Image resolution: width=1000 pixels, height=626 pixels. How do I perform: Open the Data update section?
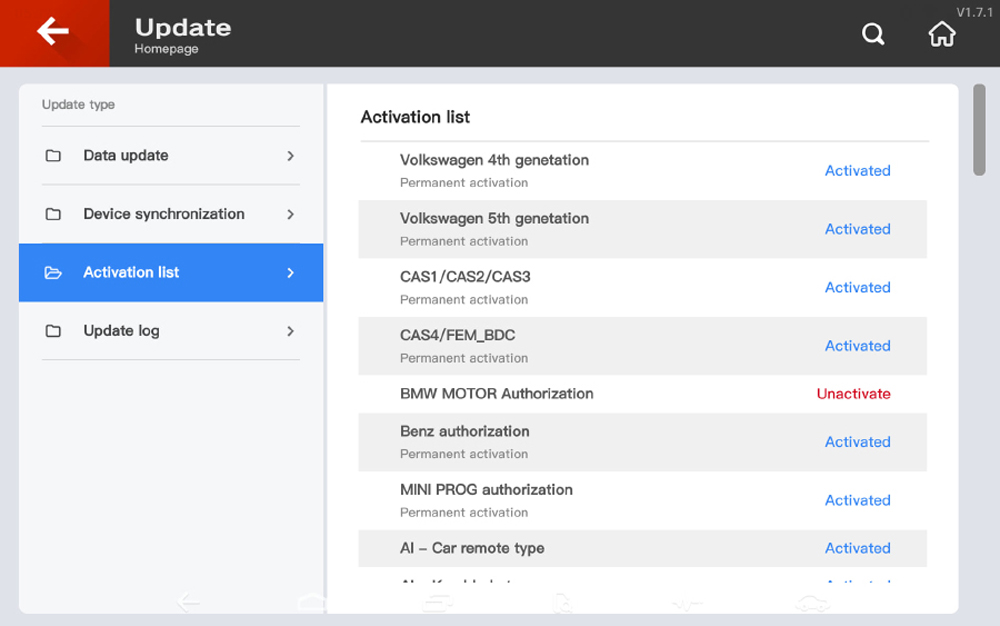tap(171, 156)
